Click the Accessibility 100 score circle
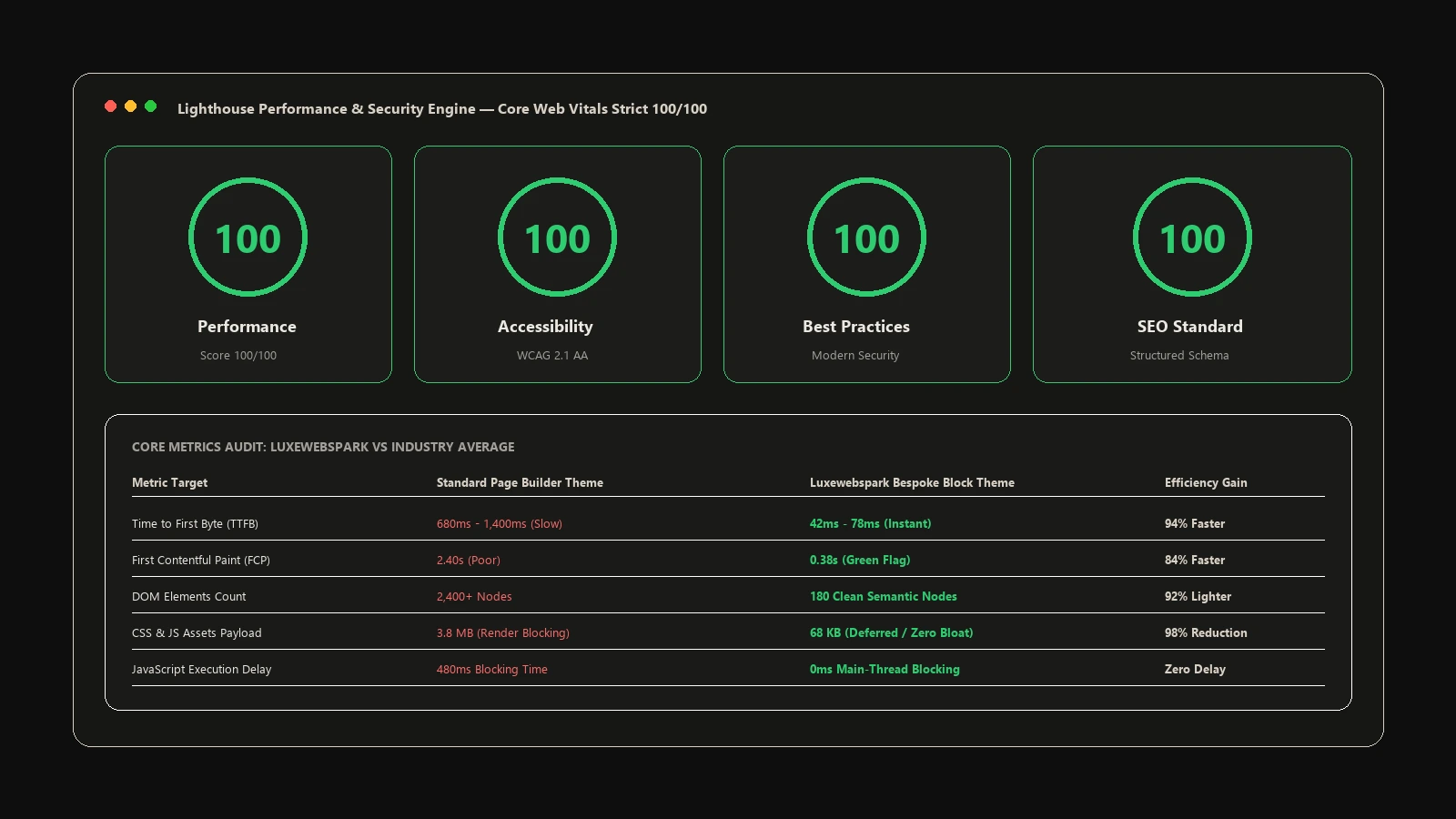Screen dimensions: 1456x819 pos(558,238)
